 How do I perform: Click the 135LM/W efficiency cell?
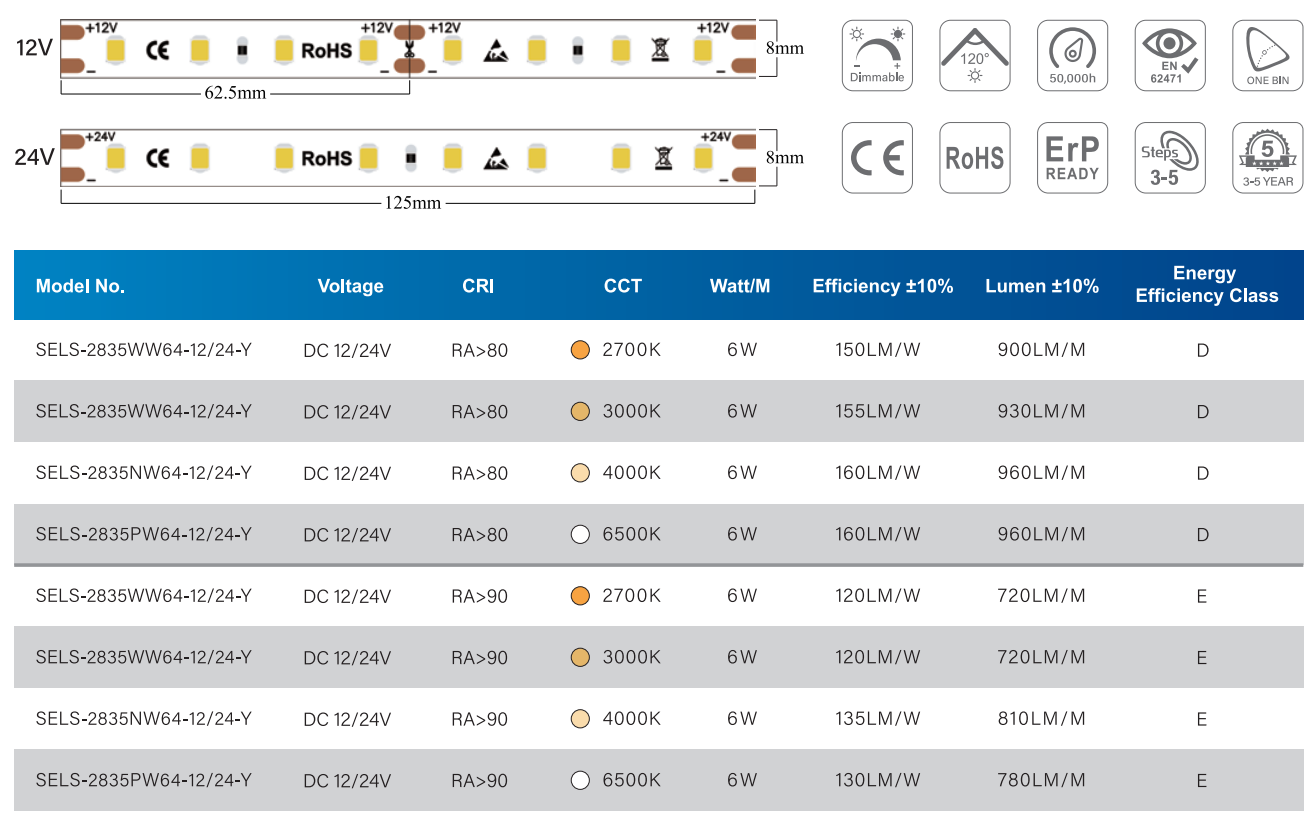click(x=878, y=719)
